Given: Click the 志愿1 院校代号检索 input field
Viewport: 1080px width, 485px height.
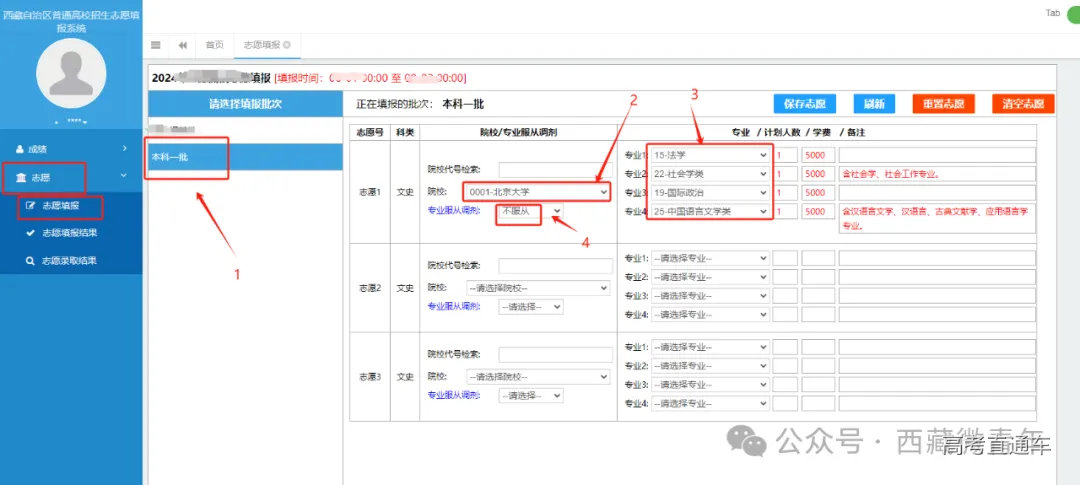Looking at the screenshot, I should (x=554, y=169).
